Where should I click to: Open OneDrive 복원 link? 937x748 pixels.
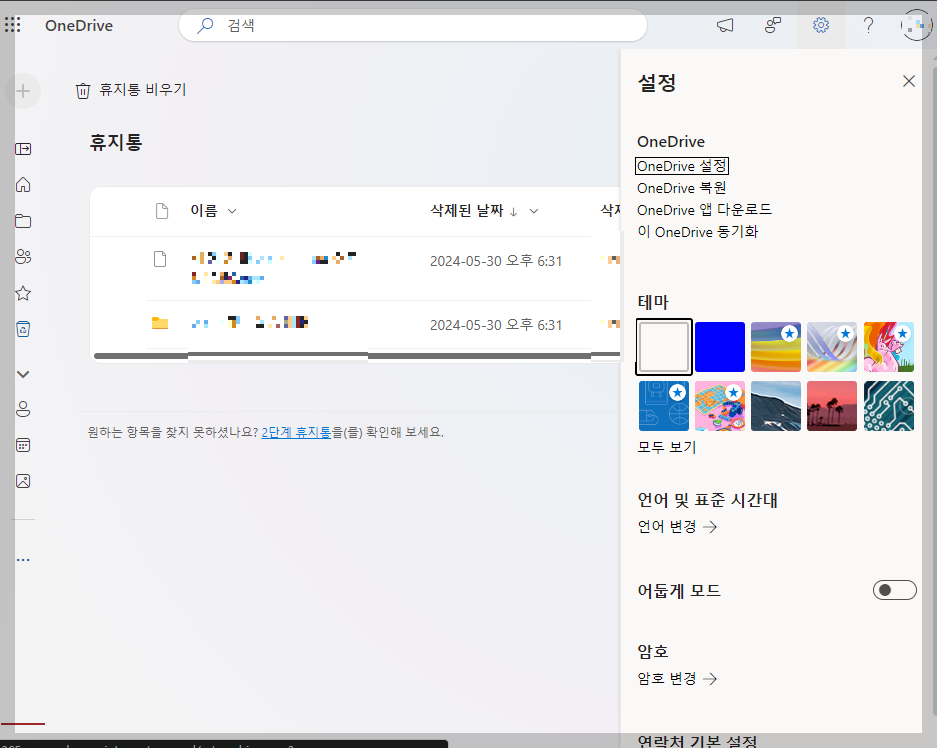tap(682, 188)
